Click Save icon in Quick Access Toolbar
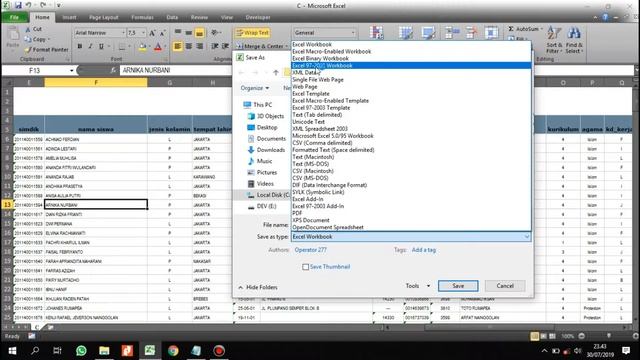Screen dimensions: 640x360 pos(18,5)
